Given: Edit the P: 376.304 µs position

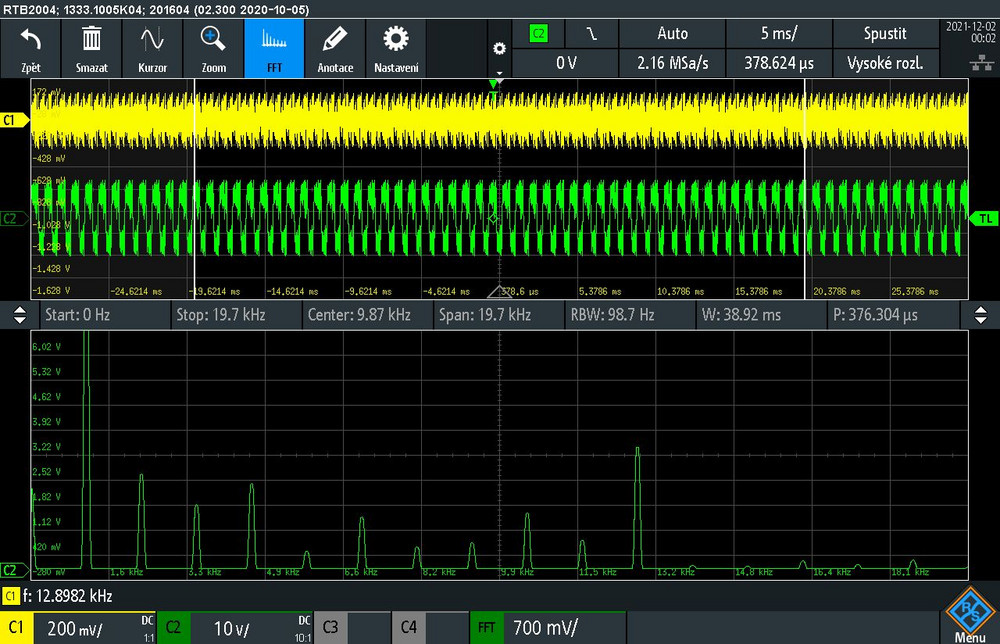Looking at the screenshot, I should click(x=894, y=315).
